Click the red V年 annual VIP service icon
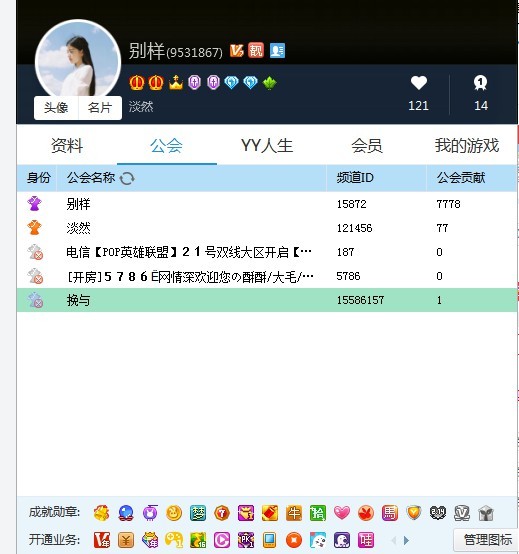519x554 pixels. [x=102, y=540]
